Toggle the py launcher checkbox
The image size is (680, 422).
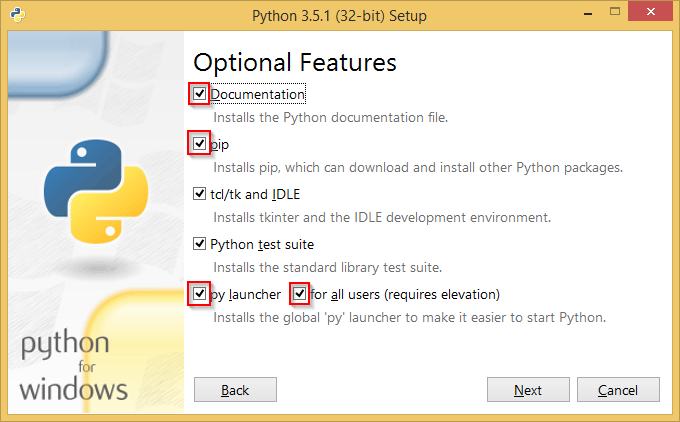(199, 294)
